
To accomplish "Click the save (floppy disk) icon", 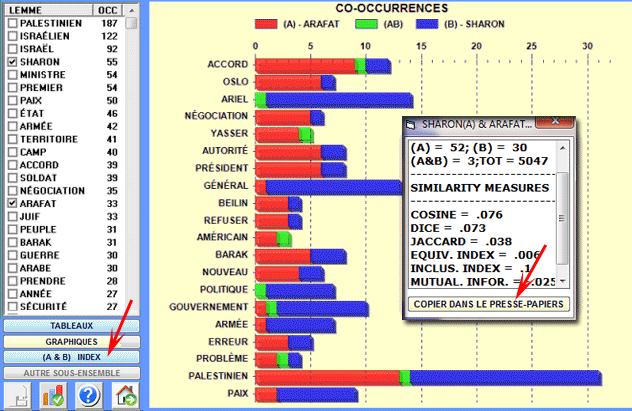I will 19,395.
